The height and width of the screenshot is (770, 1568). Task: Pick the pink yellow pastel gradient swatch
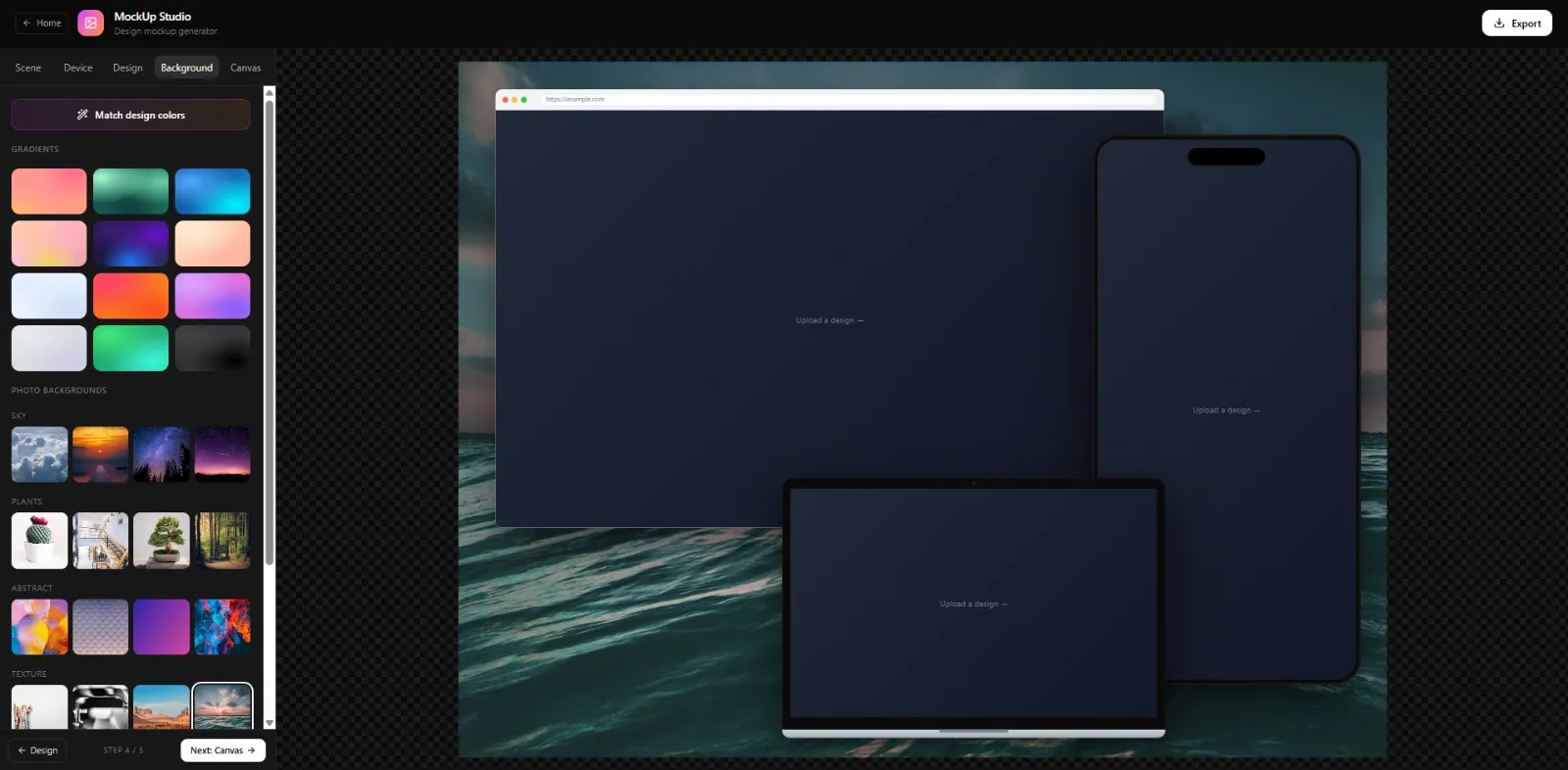coord(49,243)
